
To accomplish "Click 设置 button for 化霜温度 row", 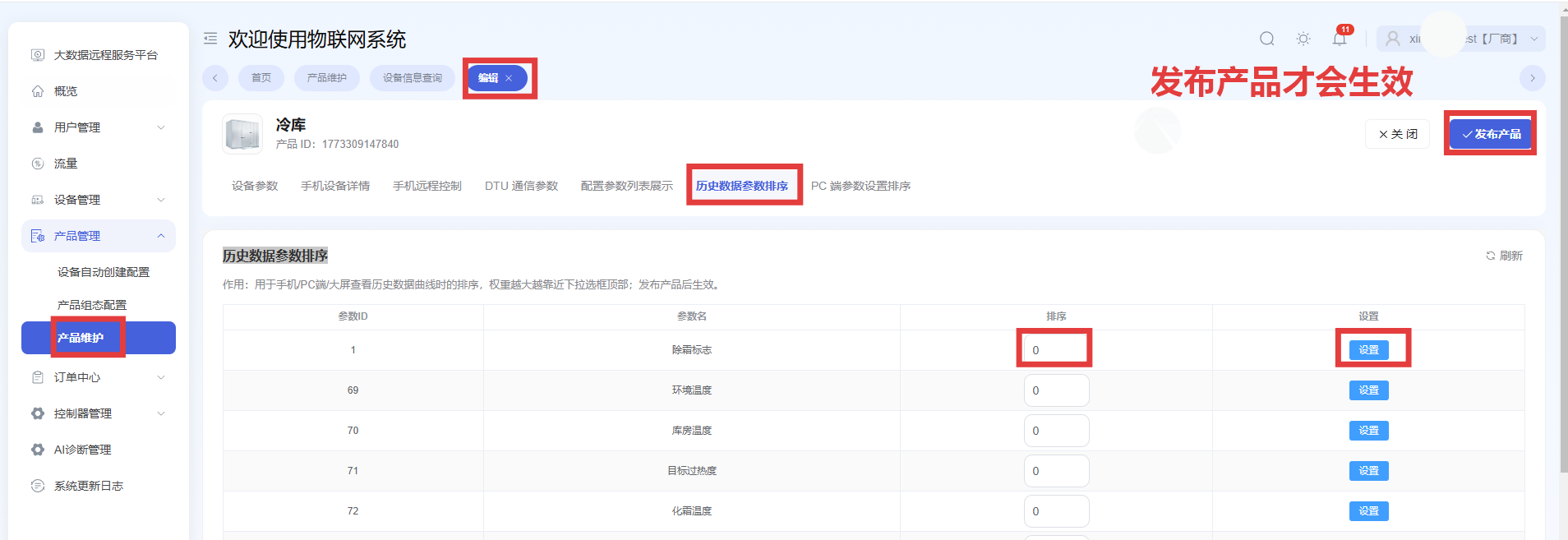I will (1369, 511).
